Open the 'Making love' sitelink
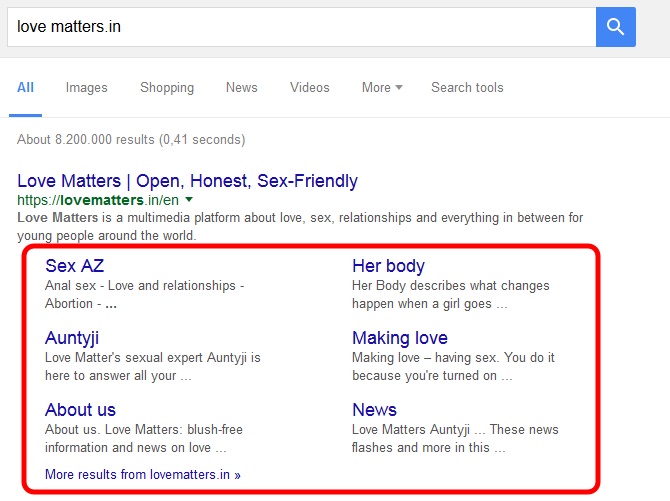This screenshot has height=501, width=670. click(x=400, y=338)
